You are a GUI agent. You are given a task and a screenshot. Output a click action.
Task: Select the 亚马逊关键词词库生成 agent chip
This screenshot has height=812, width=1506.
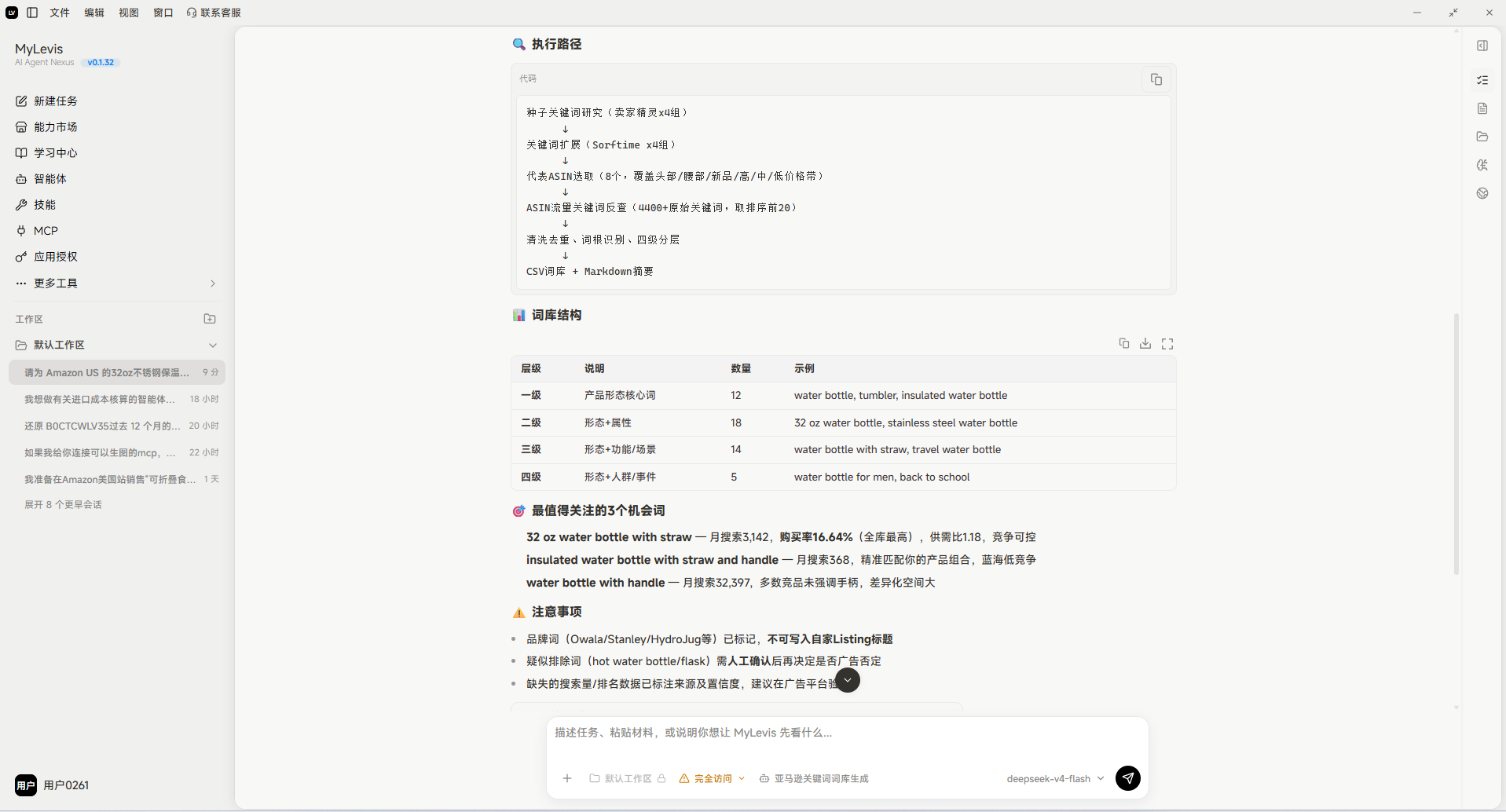click(814, 778)
